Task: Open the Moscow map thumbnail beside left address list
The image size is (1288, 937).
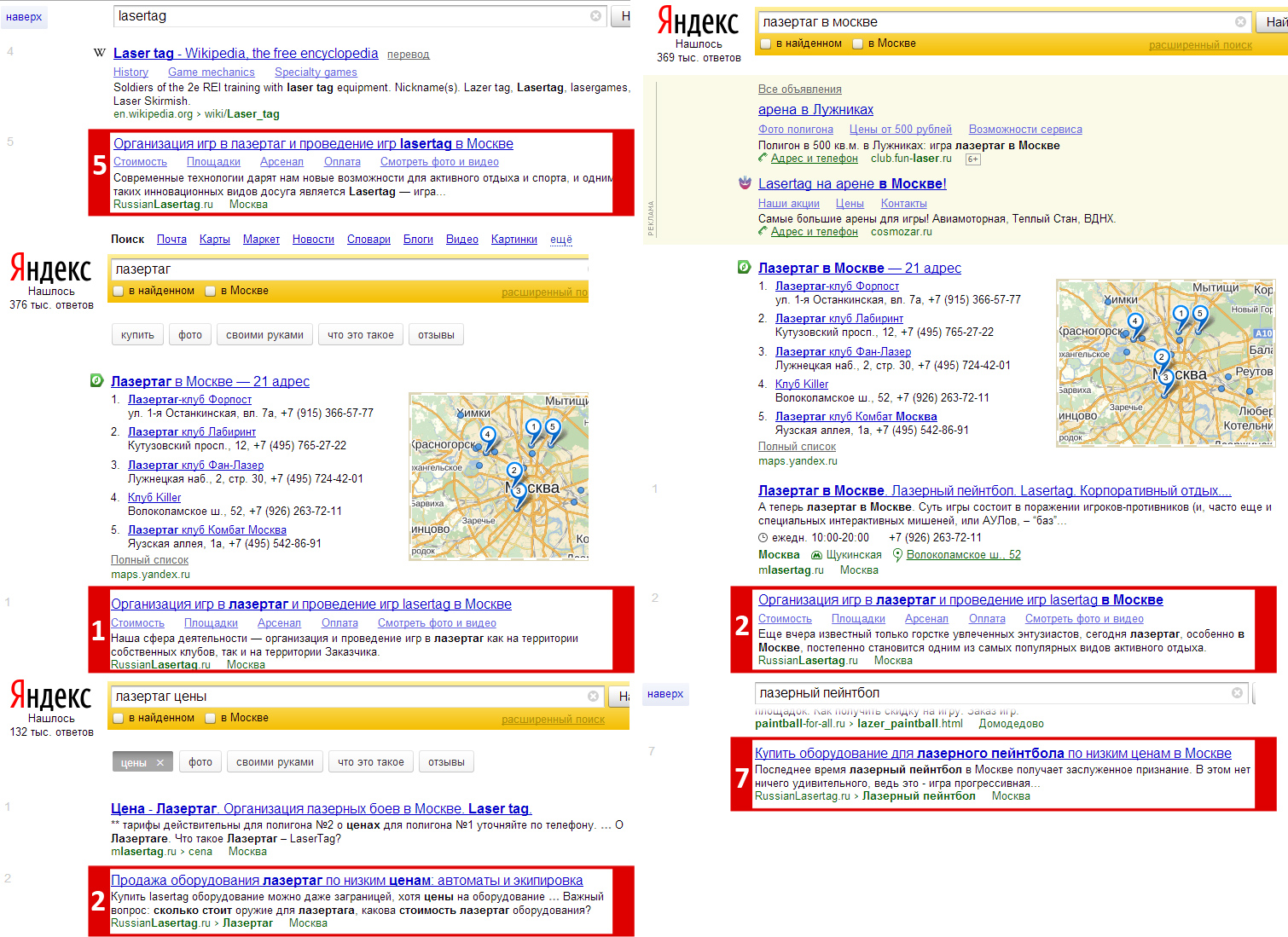Action: (499, 476)
